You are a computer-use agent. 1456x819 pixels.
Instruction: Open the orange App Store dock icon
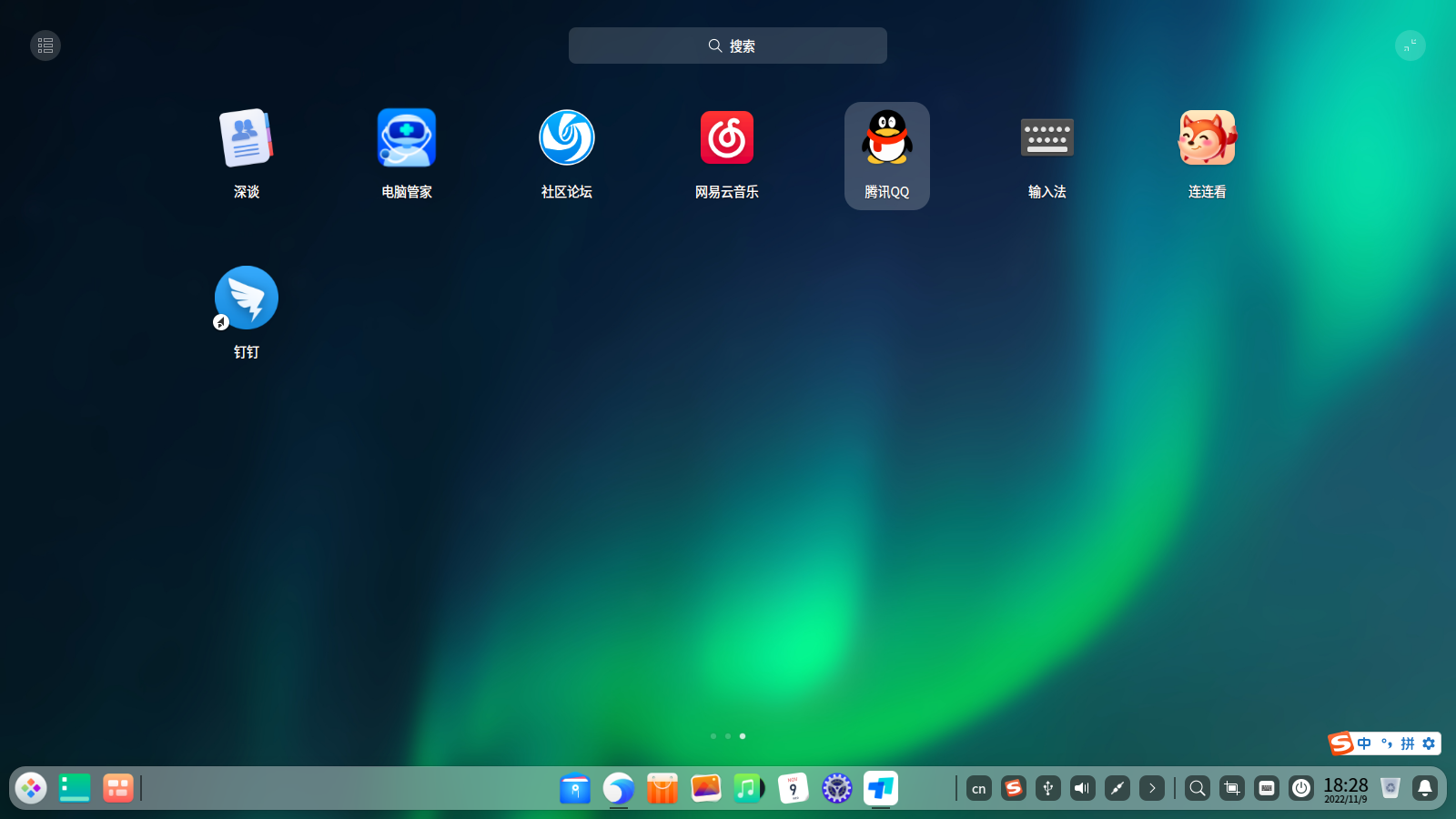click(x=662, y=788)
